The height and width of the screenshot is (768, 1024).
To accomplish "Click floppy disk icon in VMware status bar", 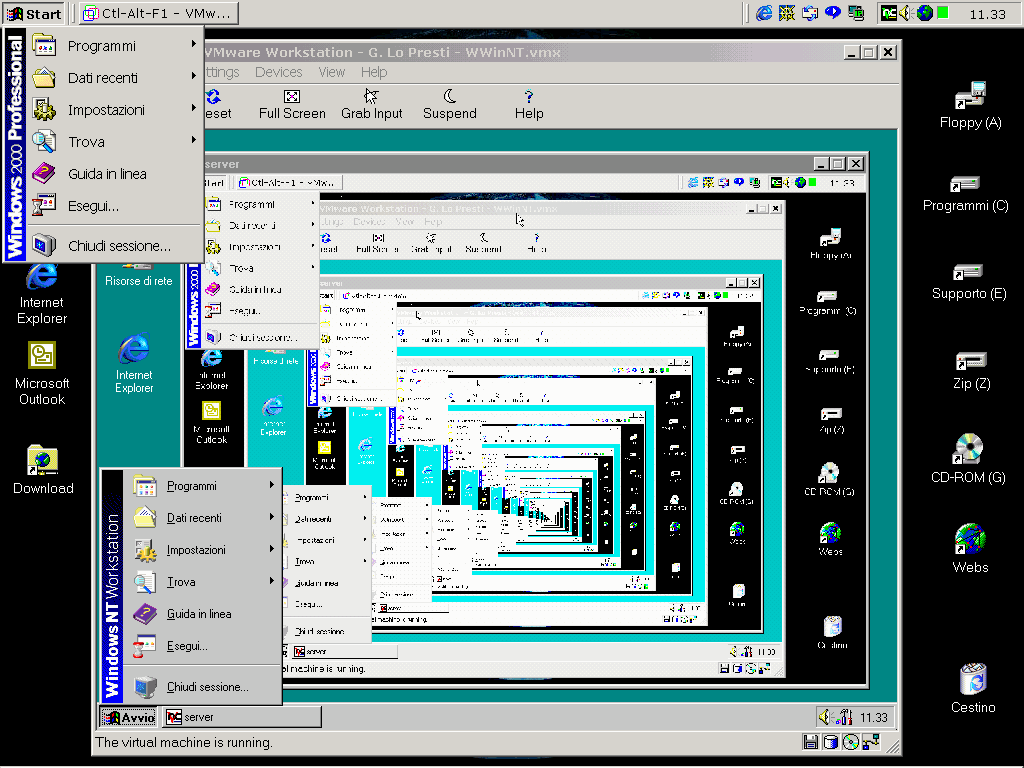I will pos(810,742).
